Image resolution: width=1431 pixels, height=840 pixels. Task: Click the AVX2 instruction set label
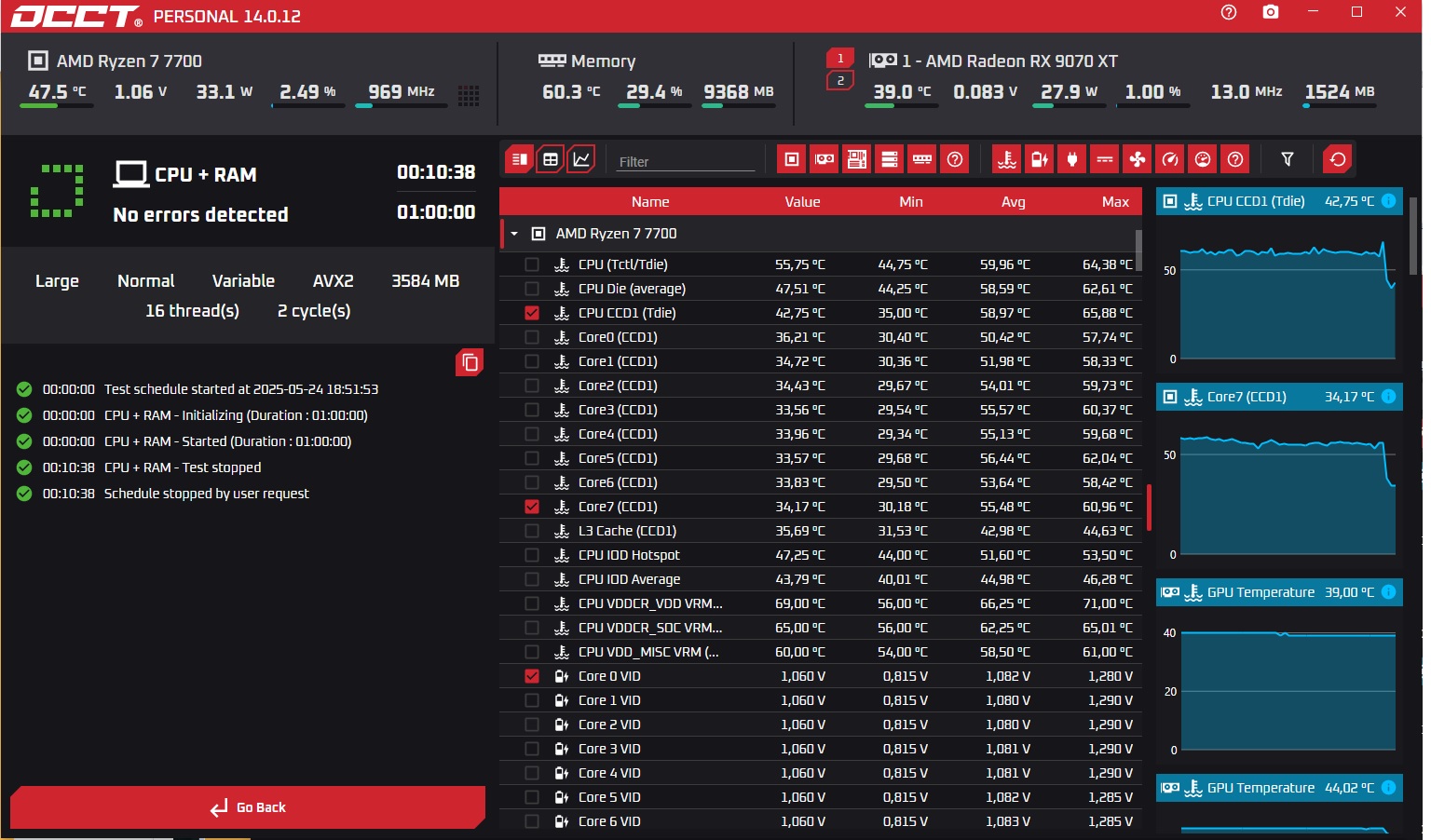[334, 281]
